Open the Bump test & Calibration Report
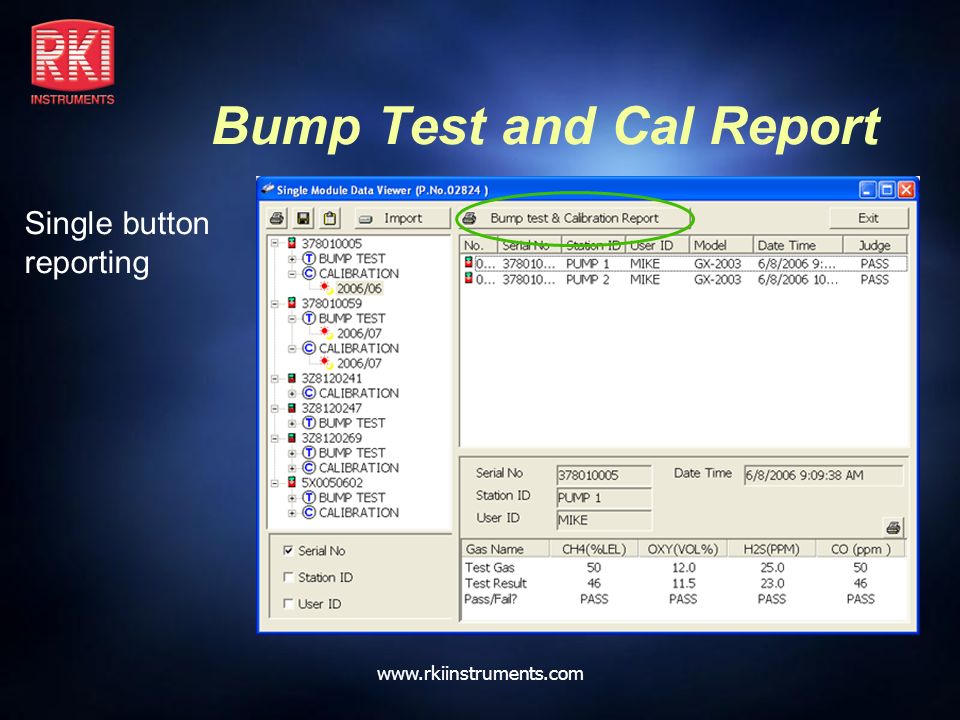This screenshot has width=960, height=720. [573, 218]
